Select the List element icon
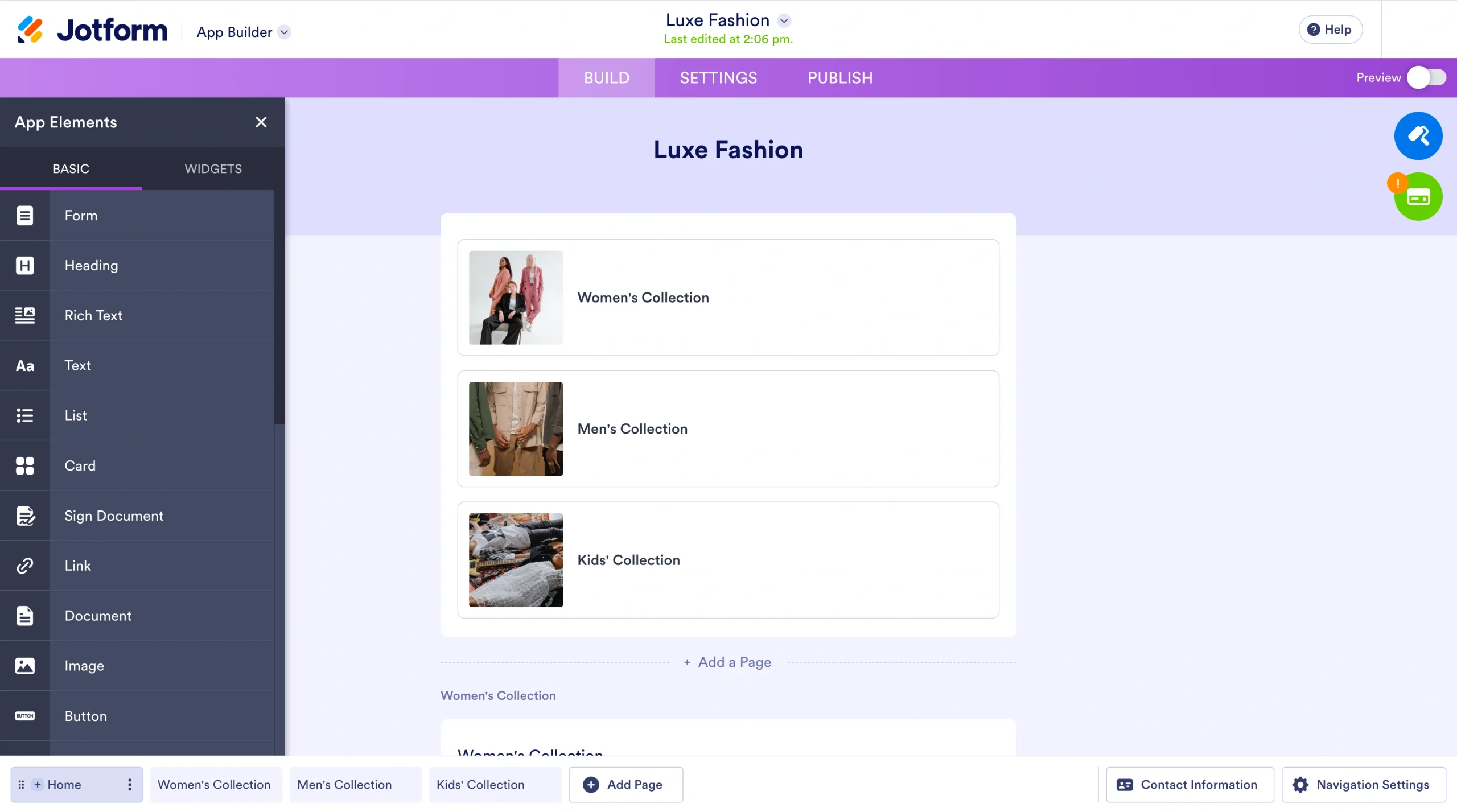This screenshot has width=1457, height=812. (x=24, y=415)
